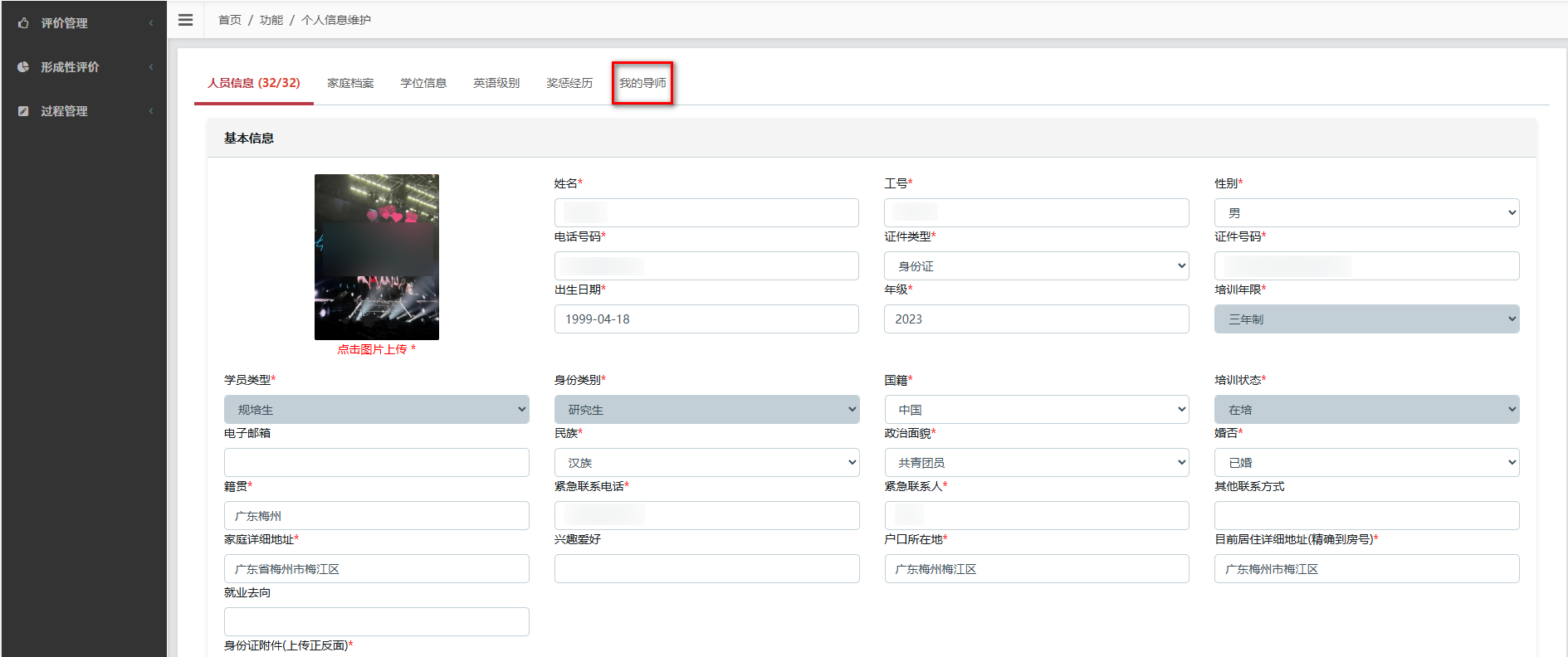The height and width of the screenshot is (657, 1568).
Task: Switch to the 奖惩经历 tab
Action: 569,83
